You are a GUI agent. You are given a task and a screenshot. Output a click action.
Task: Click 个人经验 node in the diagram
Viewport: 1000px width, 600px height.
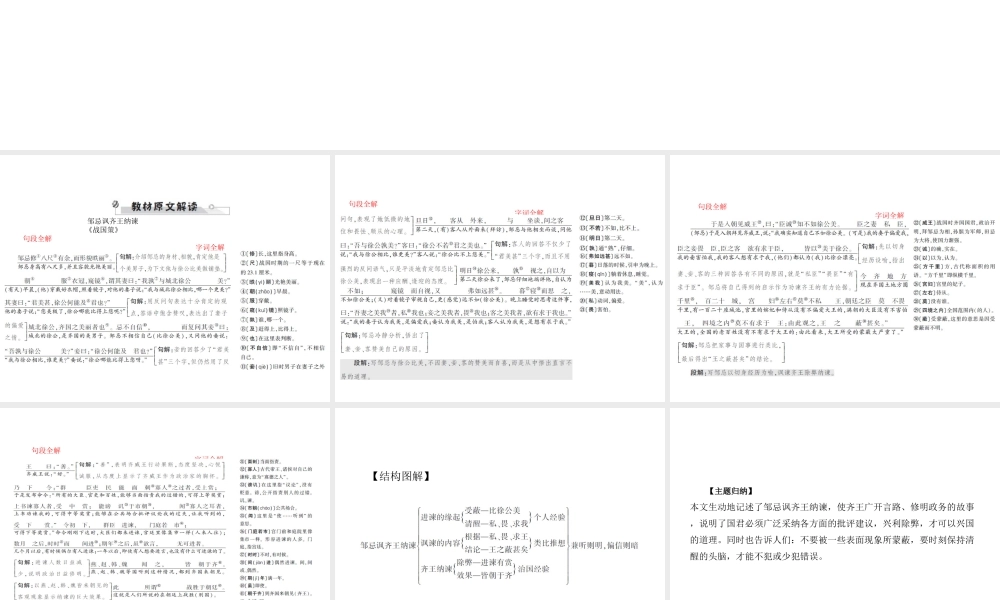[x=550, y=517]
